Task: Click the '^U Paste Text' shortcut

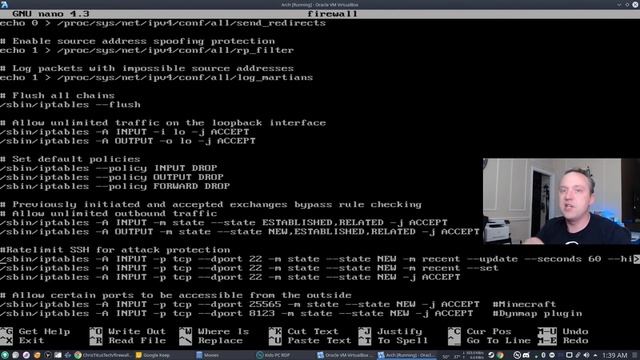Action: (x=310, y=340)
